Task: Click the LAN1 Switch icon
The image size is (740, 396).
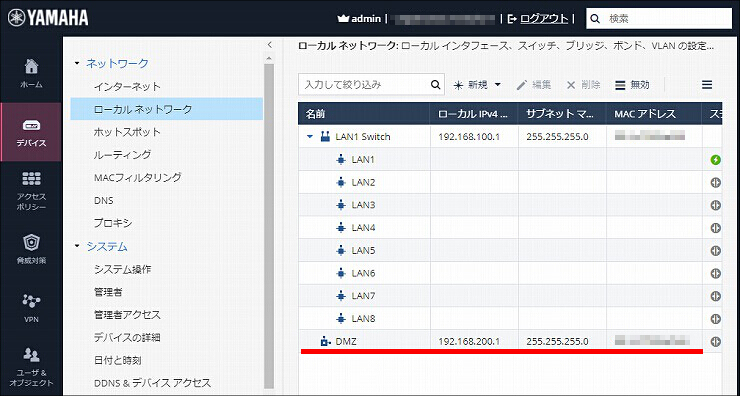Action: pos(325,137)
